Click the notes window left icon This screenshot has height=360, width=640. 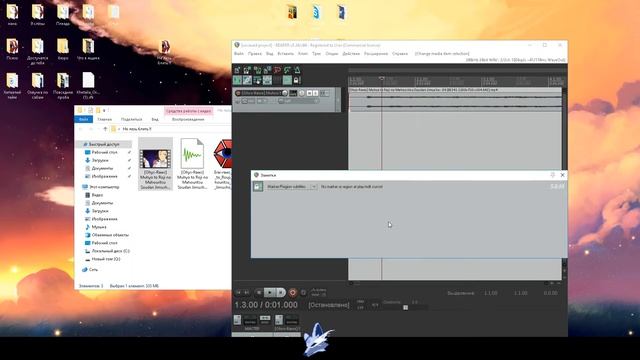258,187
